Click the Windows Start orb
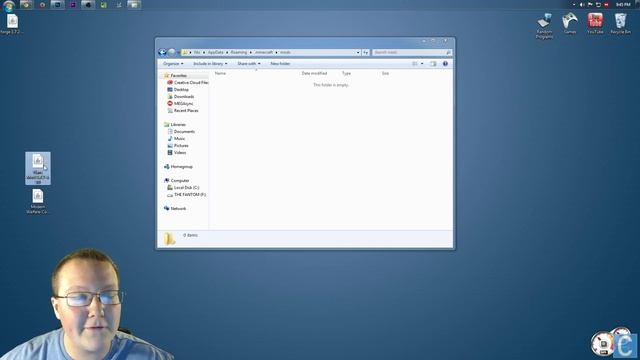This screenshot has height=360, width=640. [x=9, y=5]
